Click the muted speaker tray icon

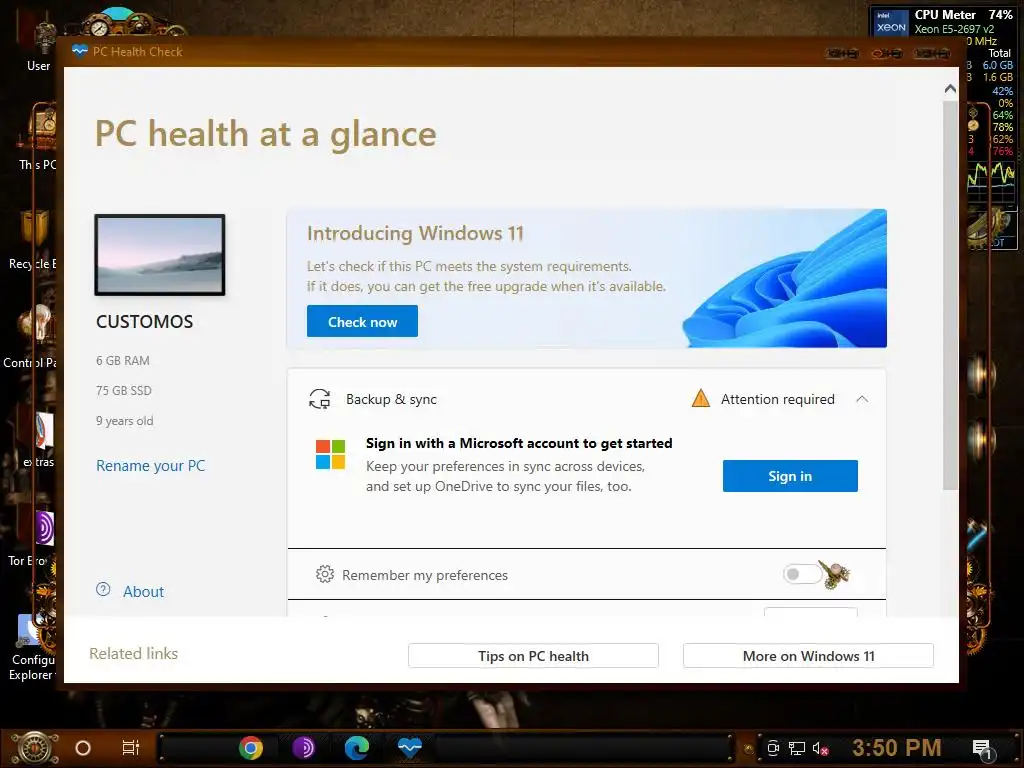(x=820, y=748)
